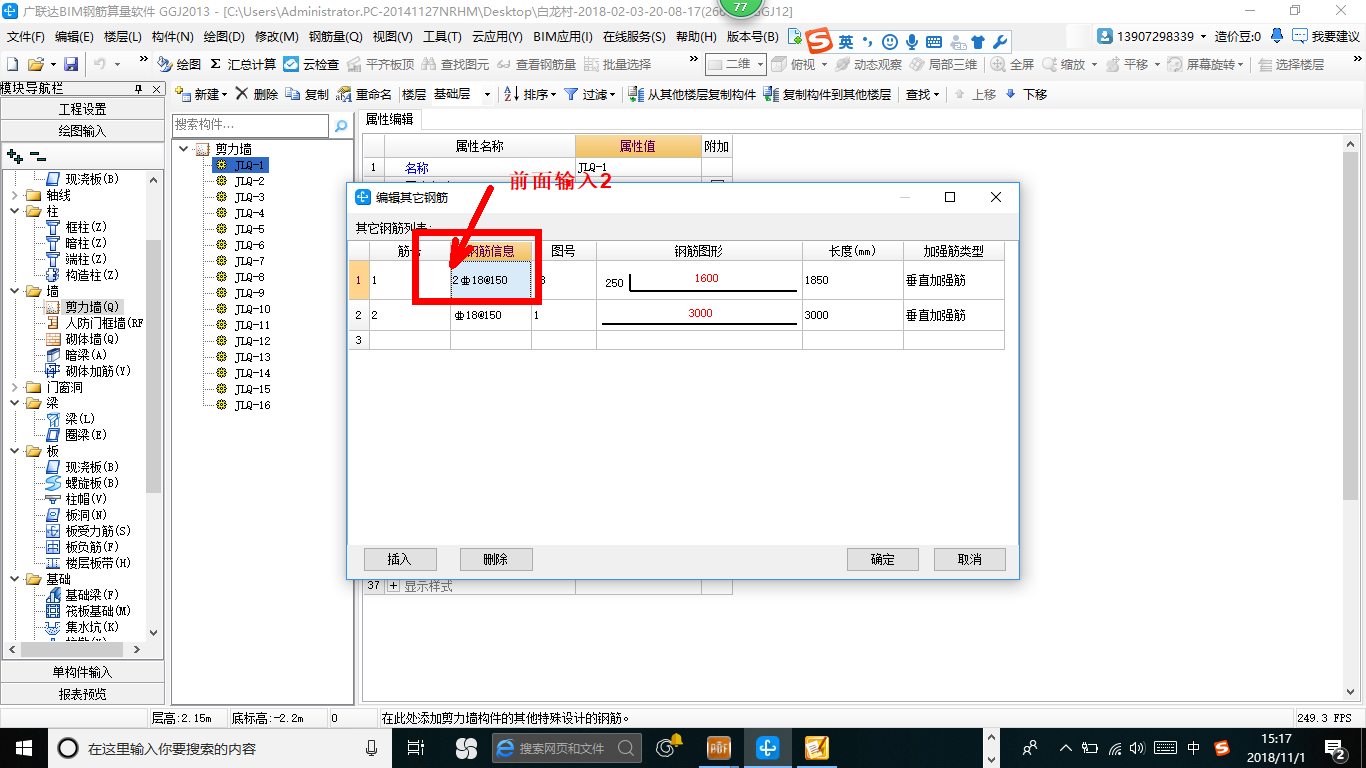The image size is (1366, 768).
Task: Click the component search magnifier icon
Action: point(341,126)
